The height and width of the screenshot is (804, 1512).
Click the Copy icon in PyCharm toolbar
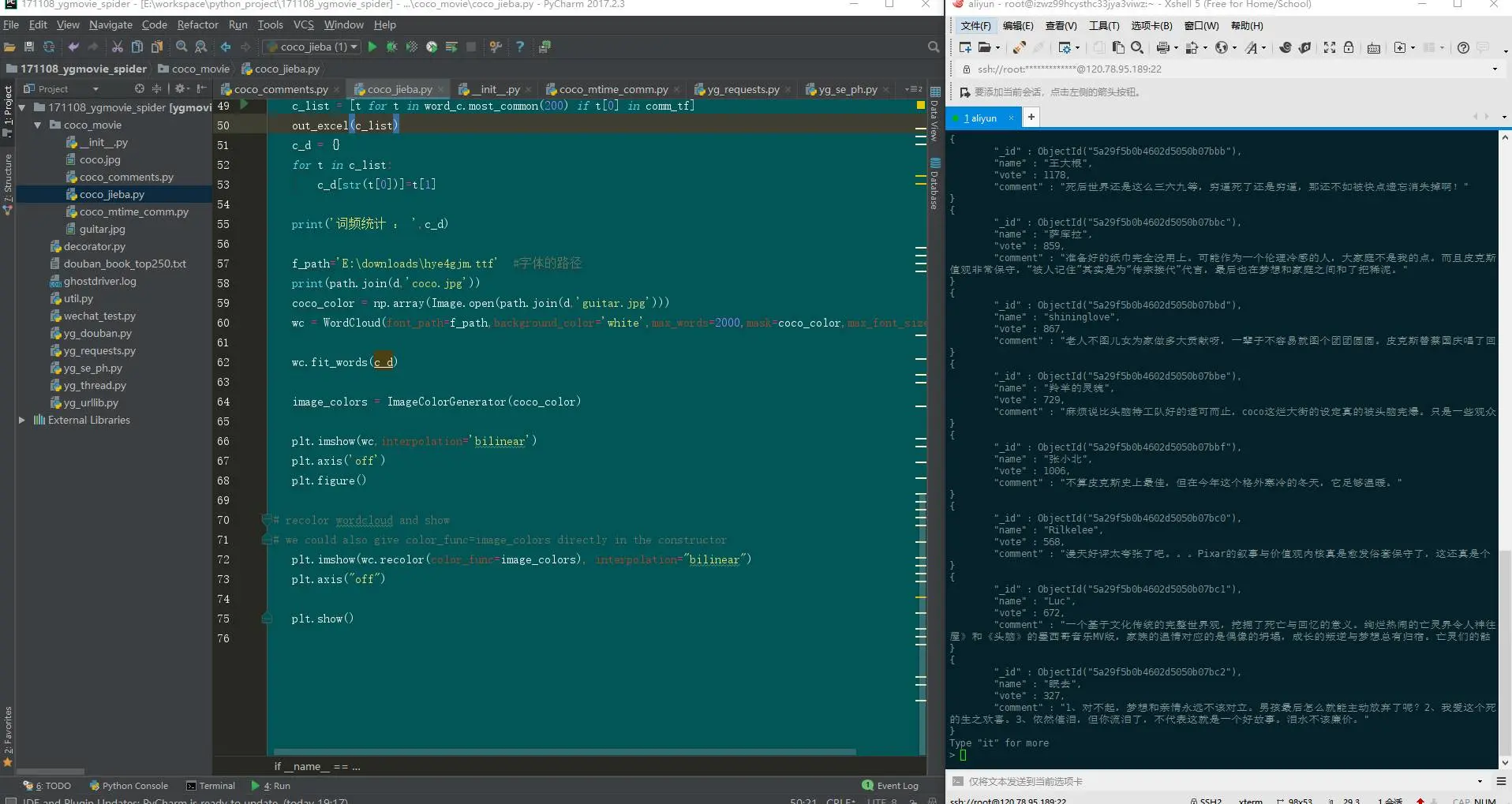137,47
